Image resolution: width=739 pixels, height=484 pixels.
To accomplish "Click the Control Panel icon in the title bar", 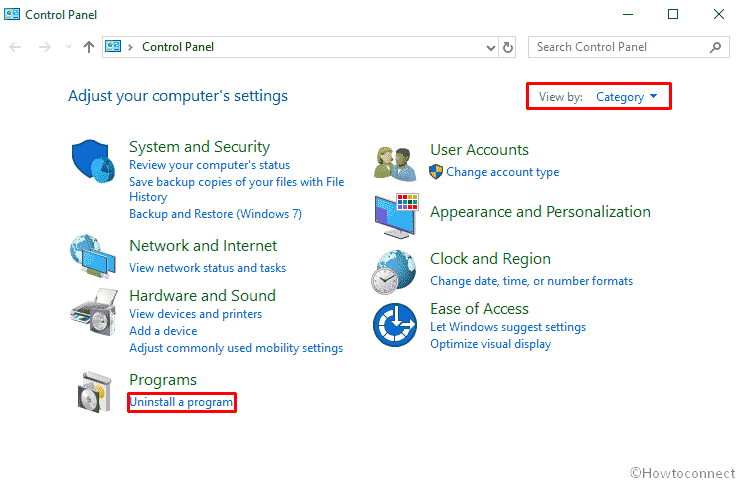I will (12, 14).
